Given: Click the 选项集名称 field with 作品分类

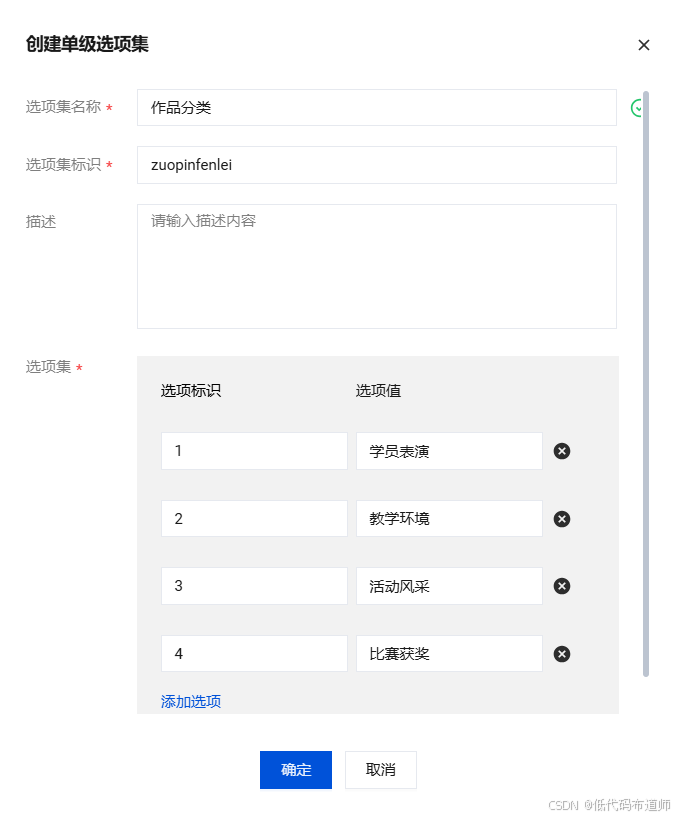Looking at the screenshot, I should [x=377, y=108].
